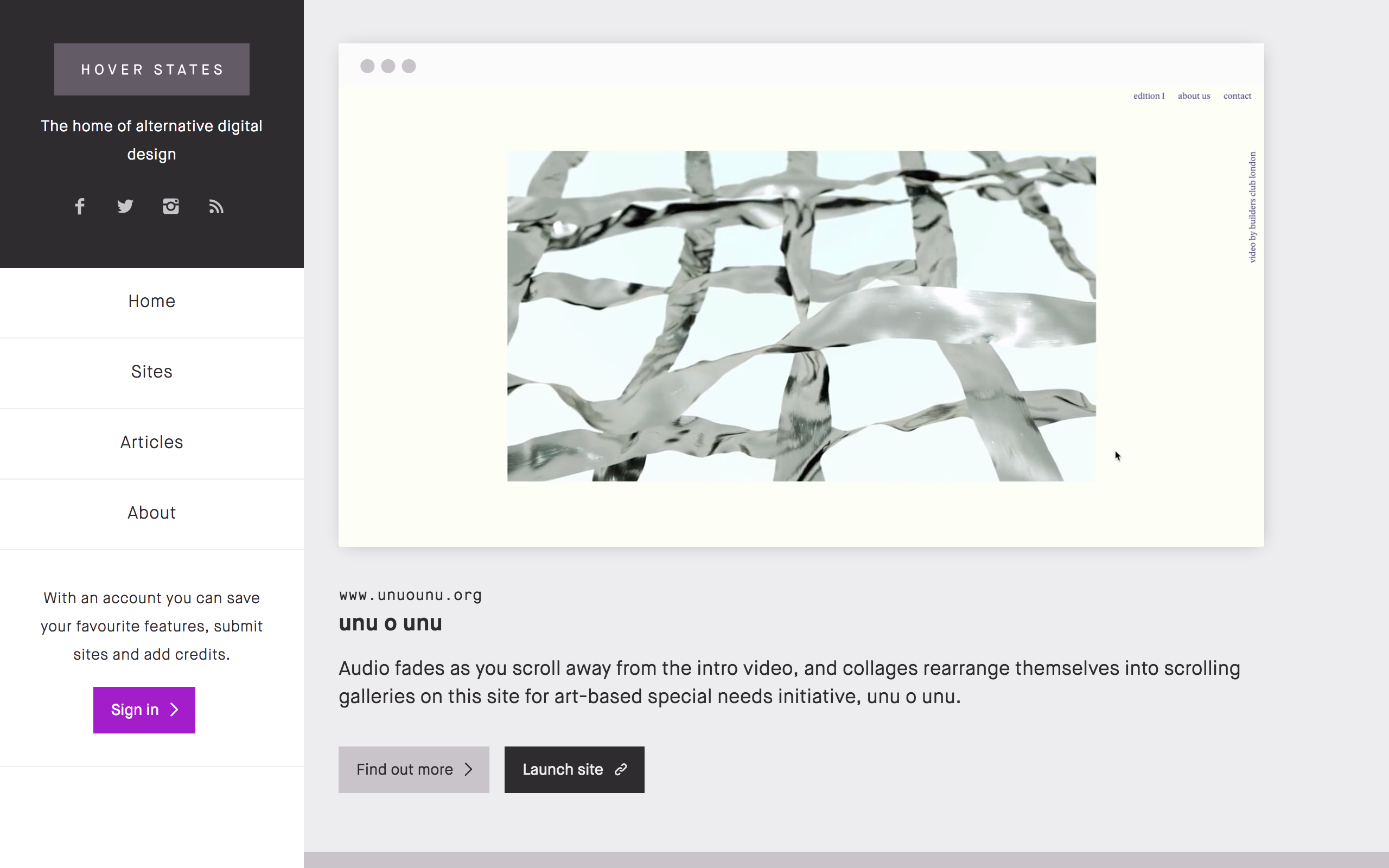Click the Launch site dark button
This screenshot has height=868, width=1389.
[574, 770]
